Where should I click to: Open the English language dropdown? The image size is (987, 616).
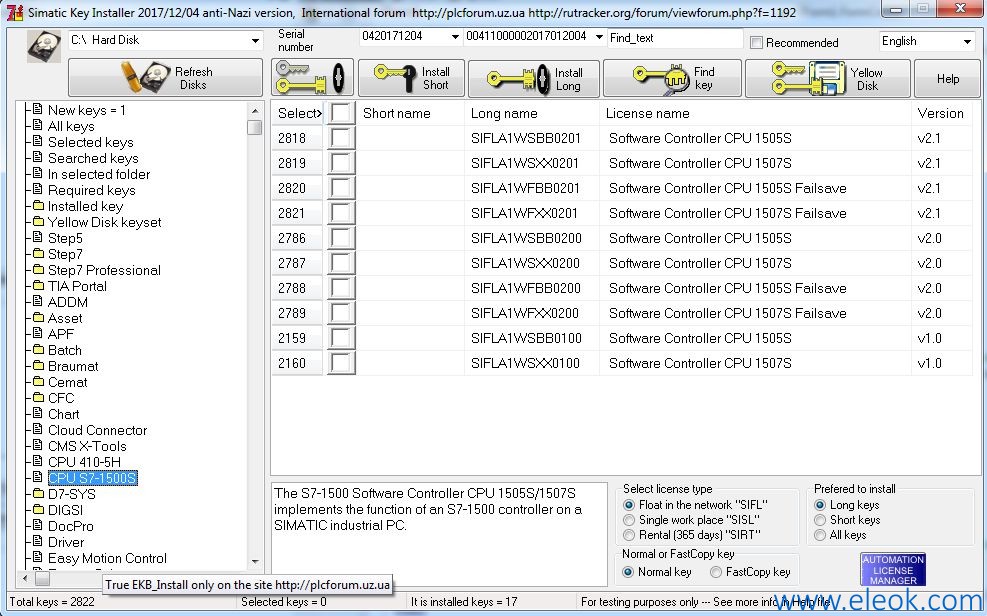(967, 42)
